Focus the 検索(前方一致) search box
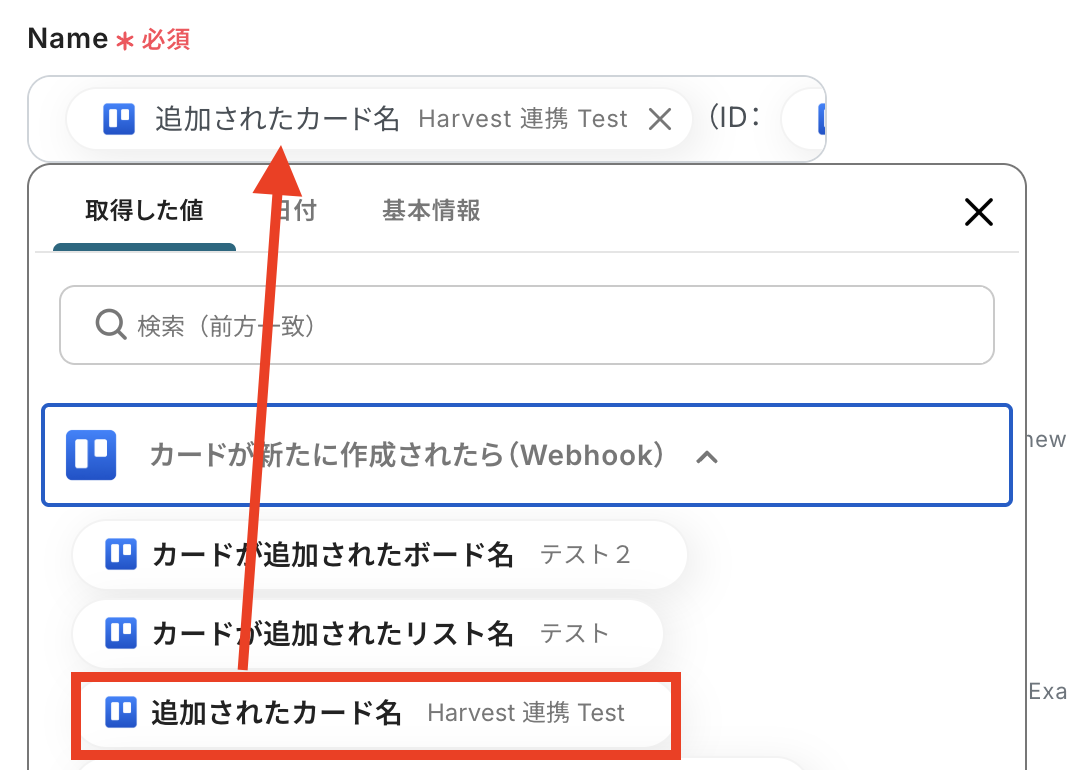The height and width of the screenshot is (770, 1068). (x=527, y=325)
